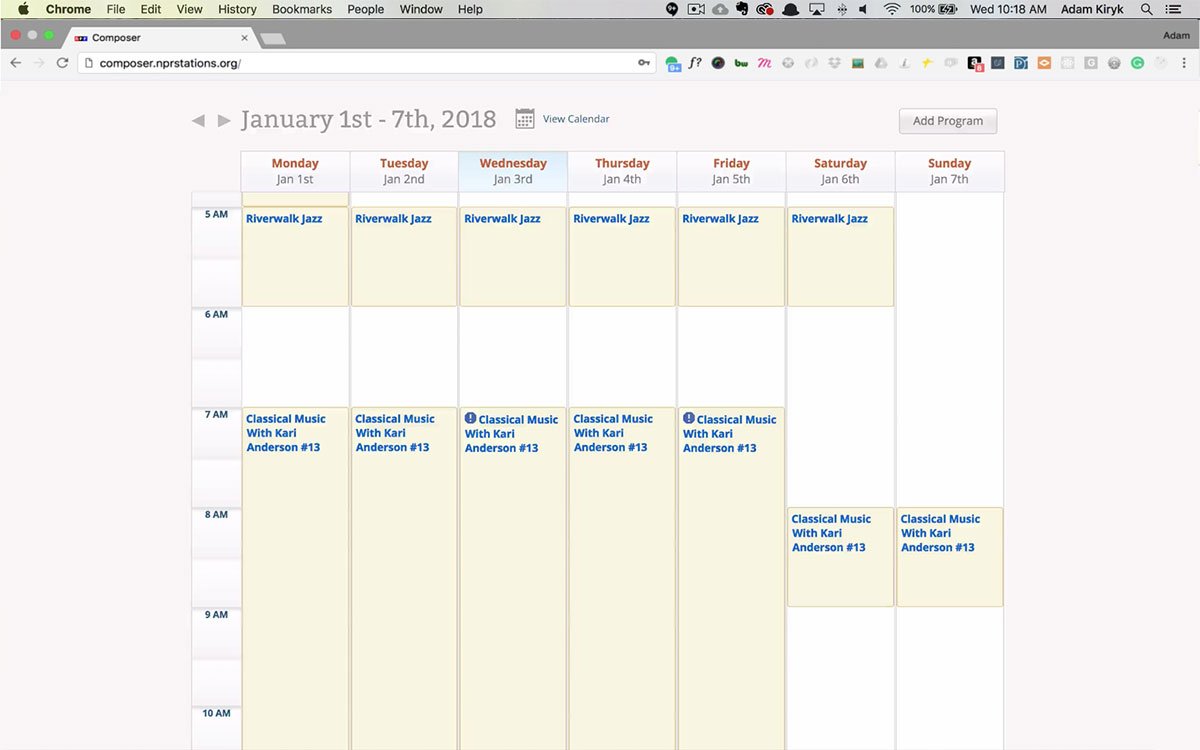Click the calendar icon beside View Calendar
The width and height of the screenshot is (1200, 750).
tap(525, 119)
